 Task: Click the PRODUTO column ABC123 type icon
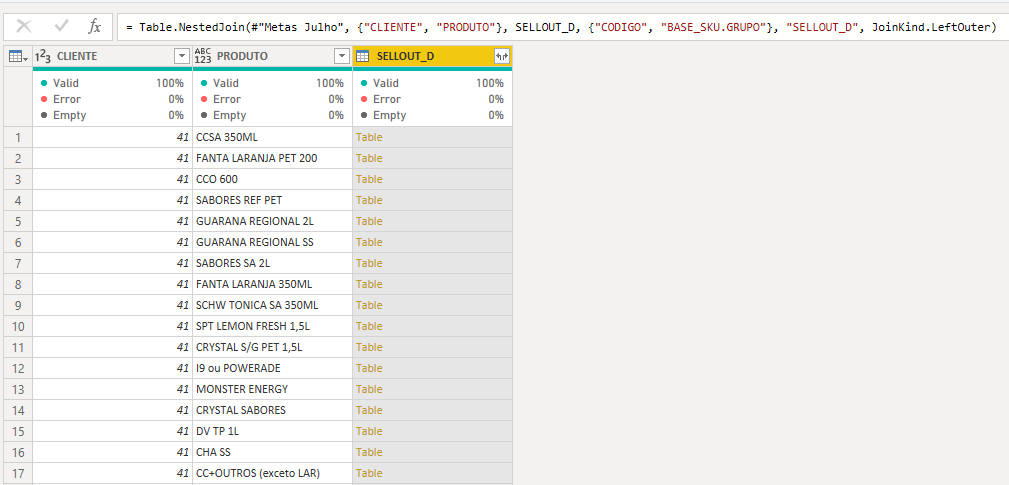point(203,57)
